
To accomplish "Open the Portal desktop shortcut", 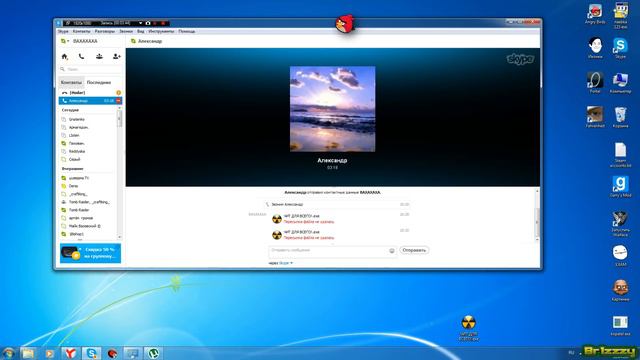I will pyautogui.click(x=595, y=83).
